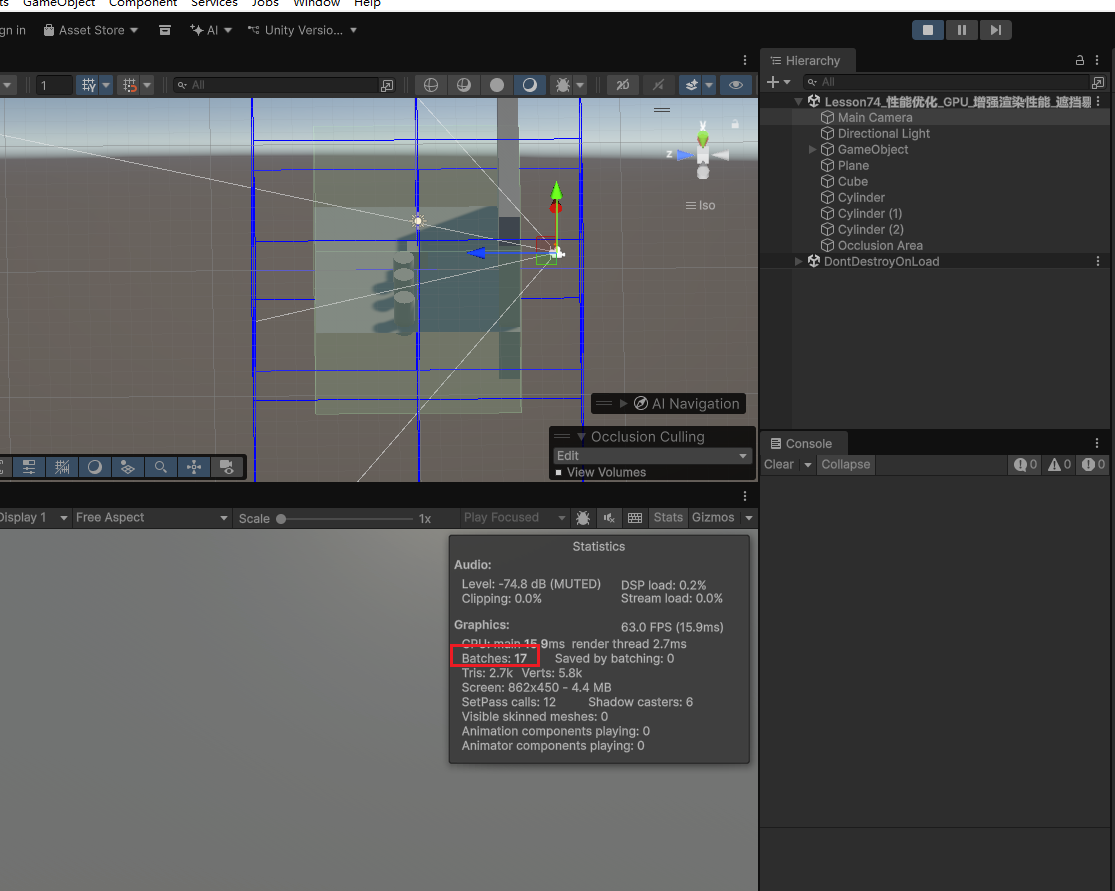Toggle Stats overlay in Game view

668,518
